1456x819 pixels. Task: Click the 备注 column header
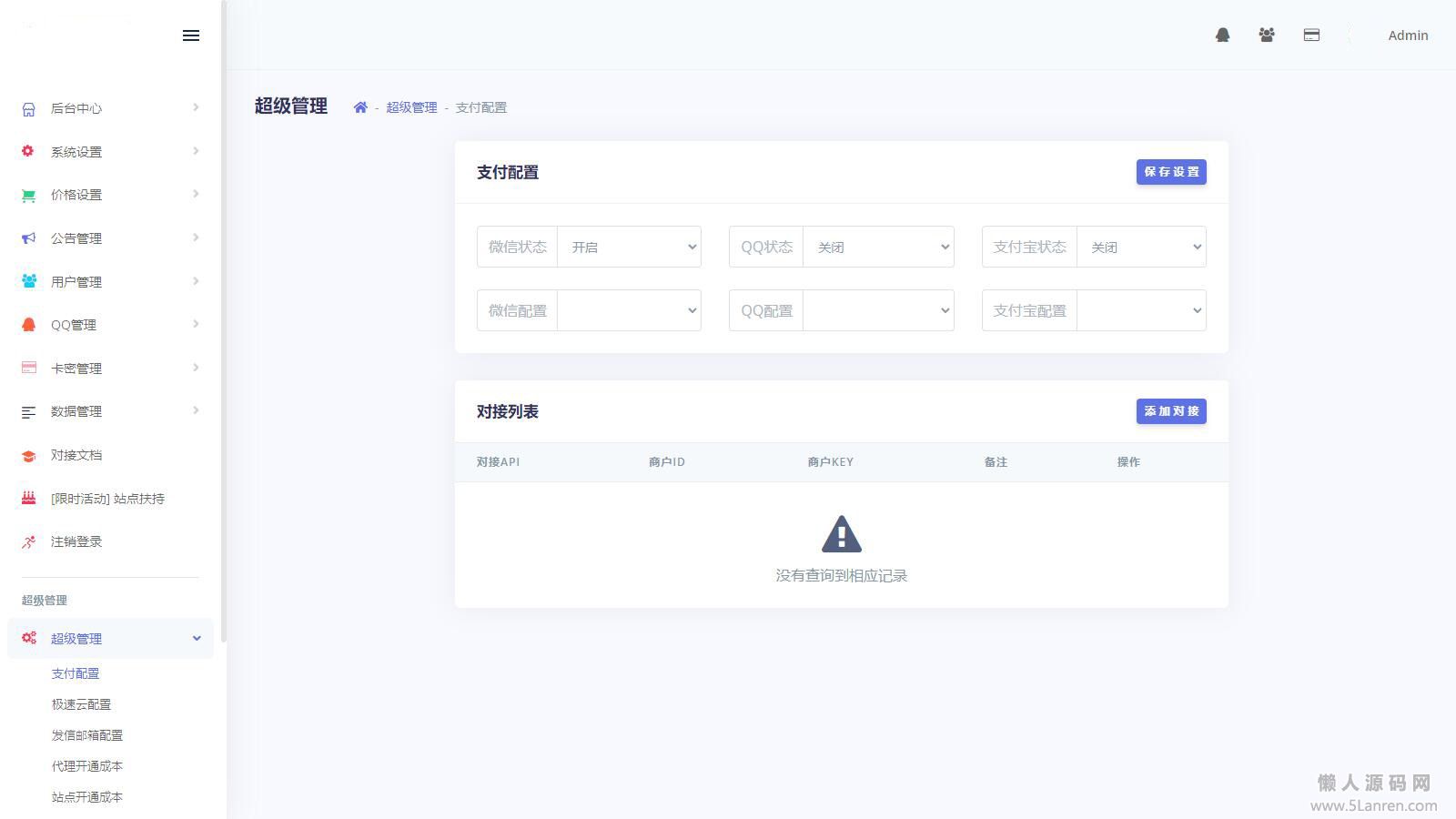pyautogui.click(x=996, y=462)
